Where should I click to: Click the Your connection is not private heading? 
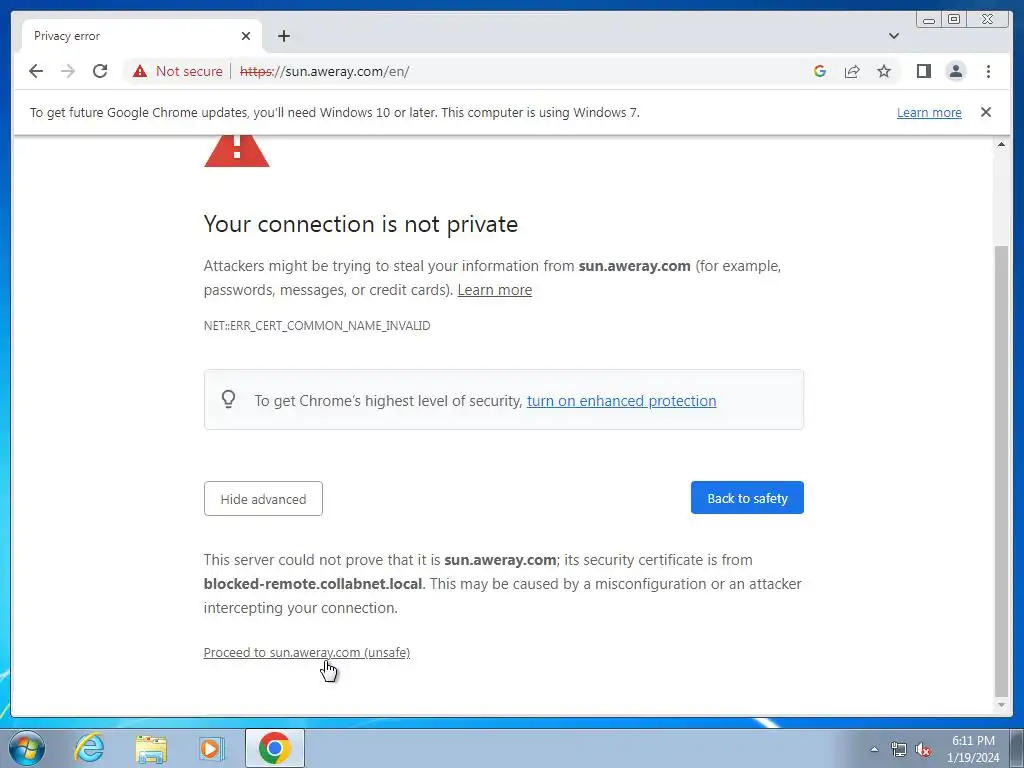tap(360, 224)
